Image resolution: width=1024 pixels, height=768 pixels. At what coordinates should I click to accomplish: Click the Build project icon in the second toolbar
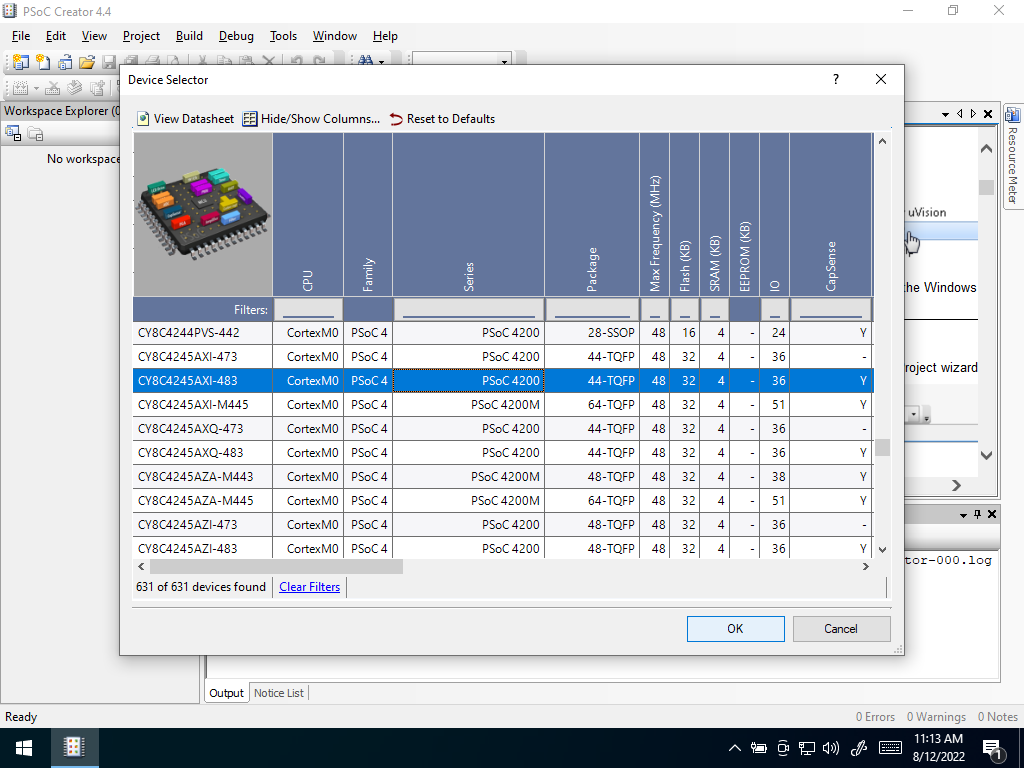[21, 88]
